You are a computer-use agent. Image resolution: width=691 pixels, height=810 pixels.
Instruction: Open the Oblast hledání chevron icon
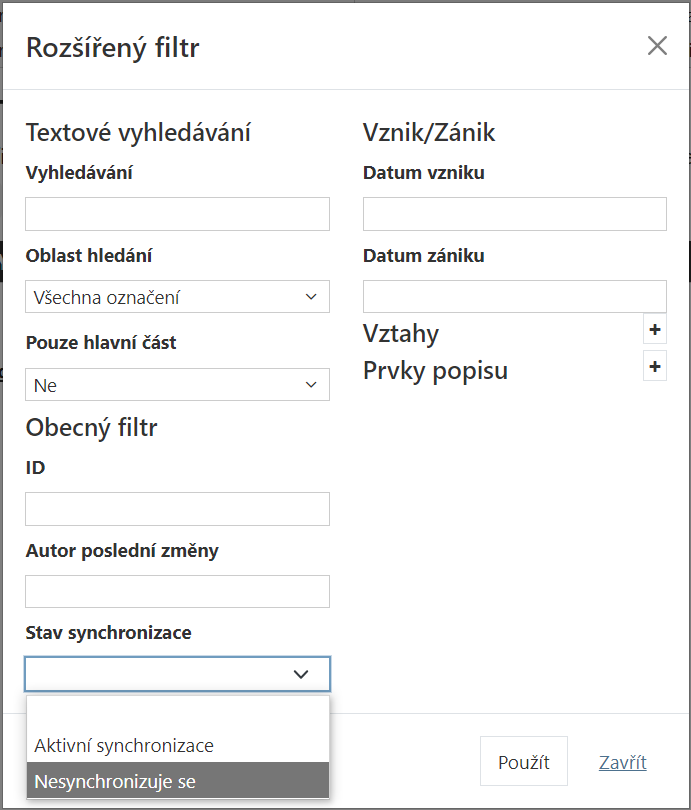[310, 296]
